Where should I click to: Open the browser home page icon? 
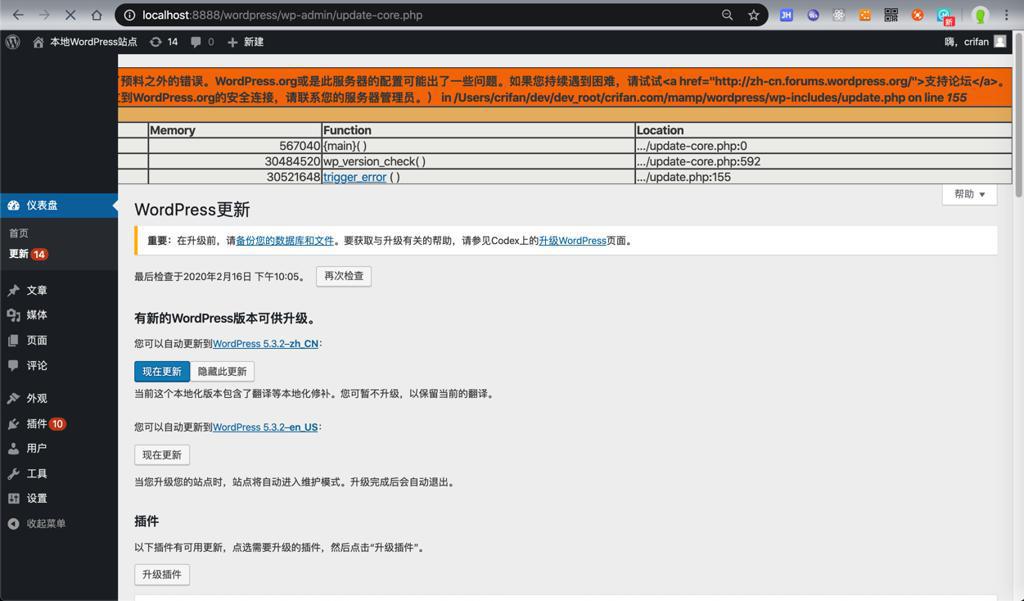97,15
